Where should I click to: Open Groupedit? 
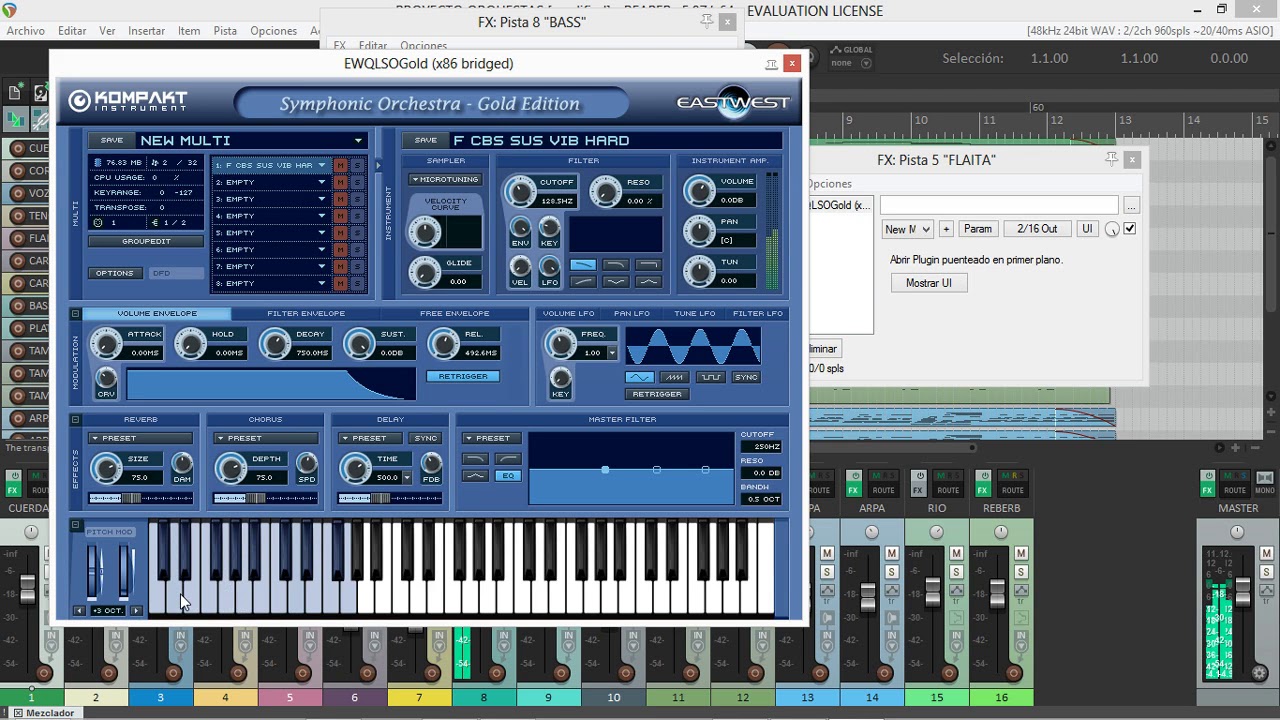pyautogui.click(x=146, y=241)
